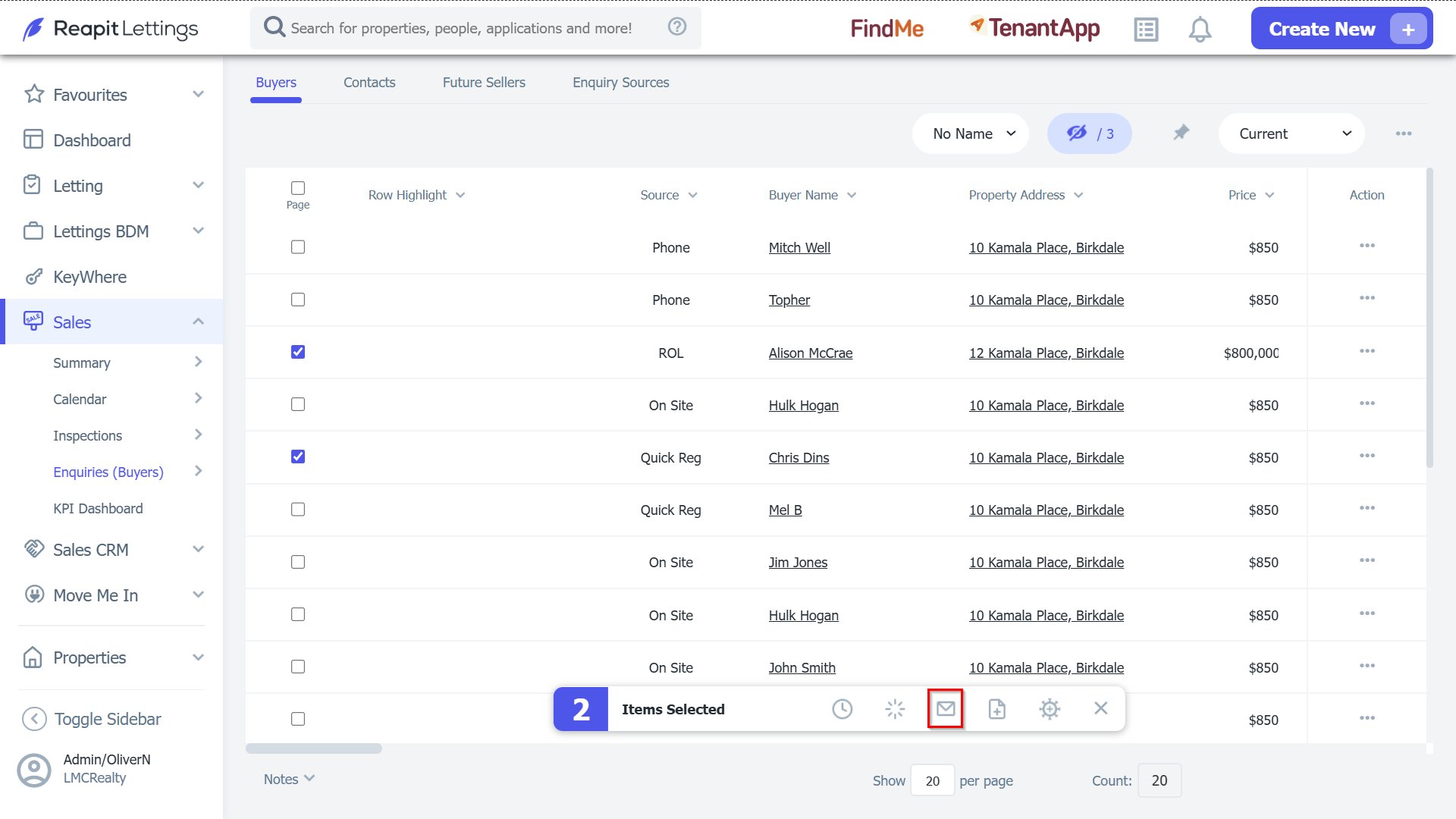Click the pin icon beside Current dropdown
The image size is (1456, 819).
point(1181,133)
